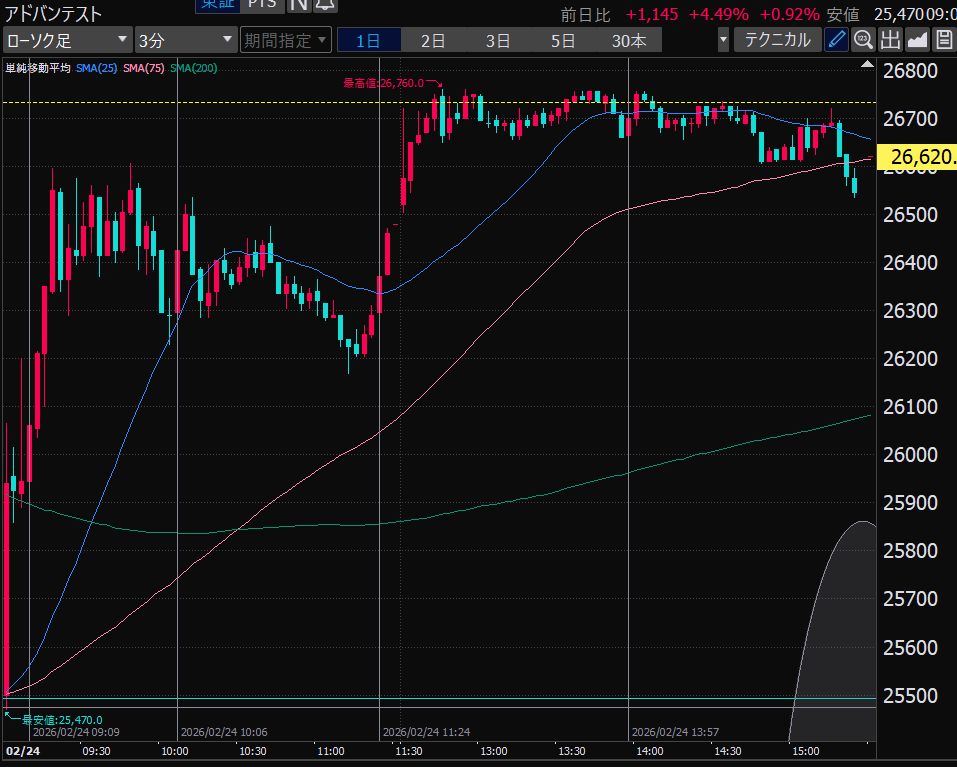This screenshot has width=957, height=767.
Task: Click the SMA(25) blue legend label
Action: [98, 68]
